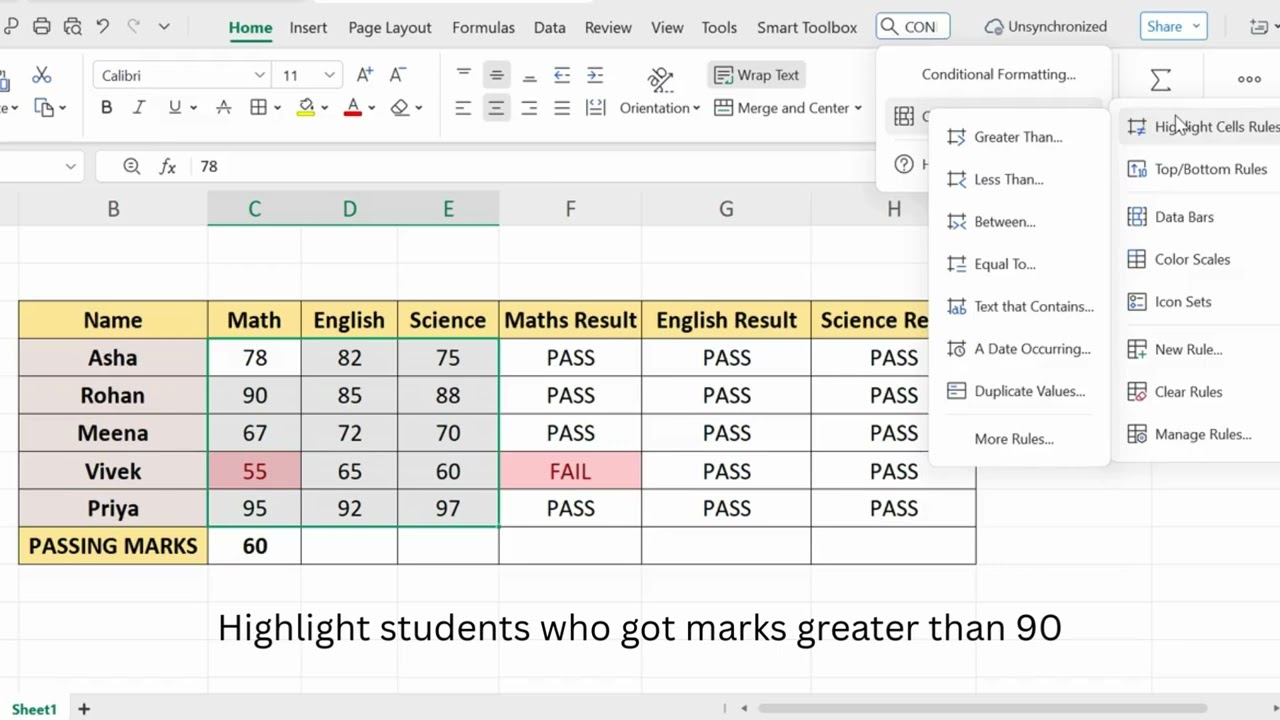Click the Undo arrow
The image size is (1280, 720).
102,27
